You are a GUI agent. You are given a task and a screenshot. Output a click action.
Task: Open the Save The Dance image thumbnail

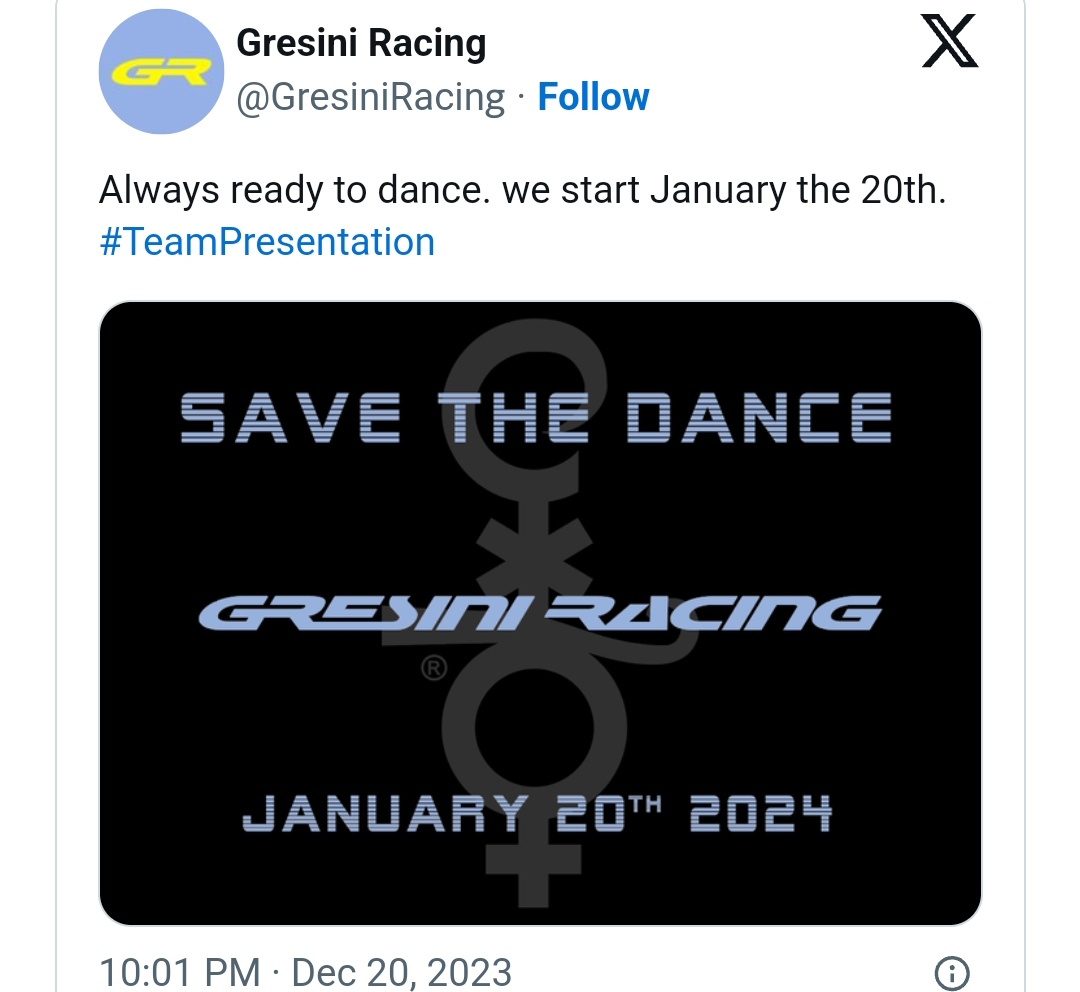[540, 613]
